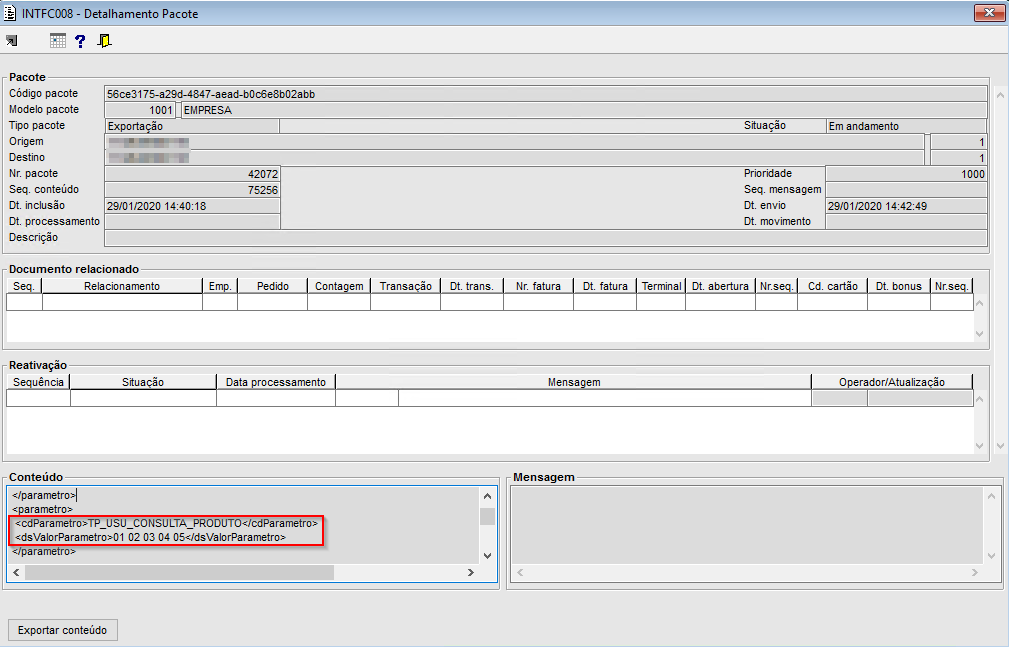Viewport: 1009px width, 647px height.
Task: Click the Sequência column header in Reativação
Action: coord(39,382)
